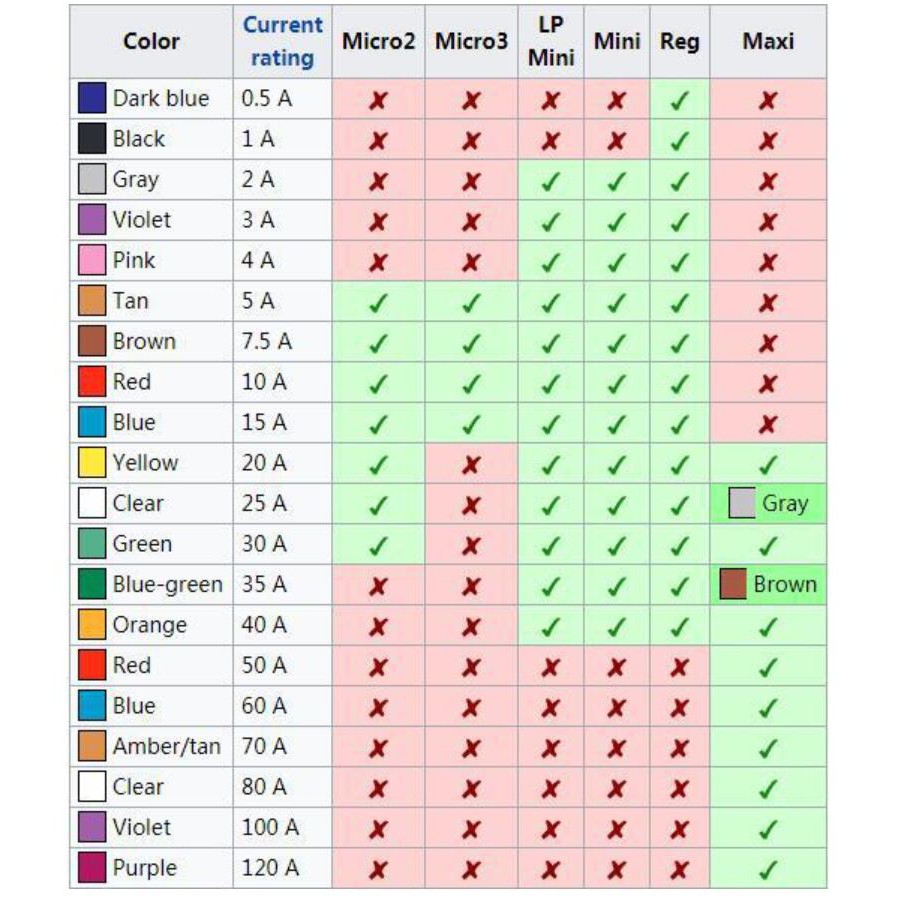Click the Maxi checkmark for 120 A row
This screenshot has width=903, height=903.
point(767,869)
